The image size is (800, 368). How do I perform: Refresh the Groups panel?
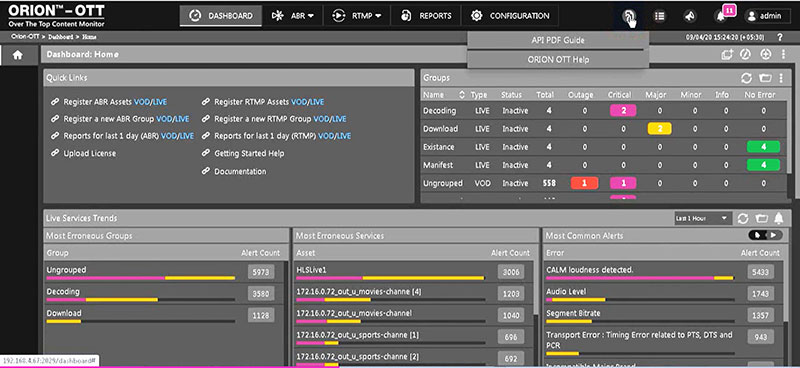(x=746, y=78)
